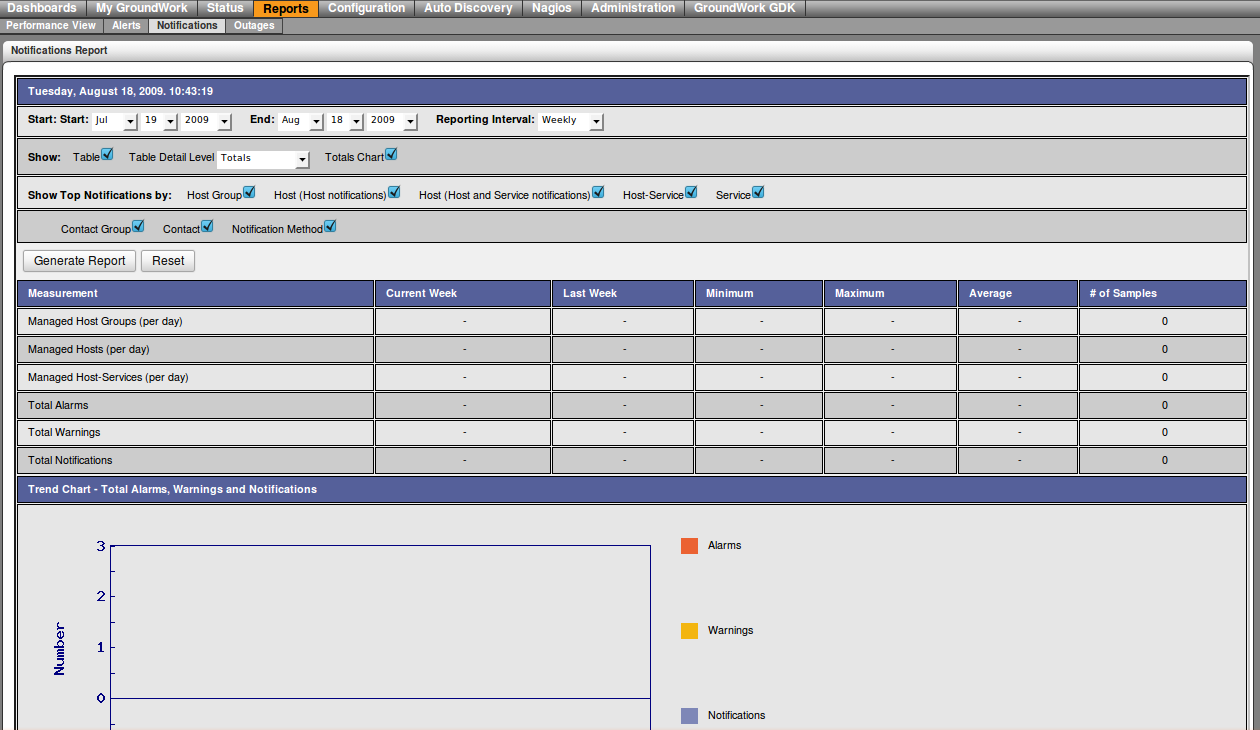Viewport: 1260px width, 730px height.
Task: Disable the Host Group checkbox
Action: click(x=249, y=193)
